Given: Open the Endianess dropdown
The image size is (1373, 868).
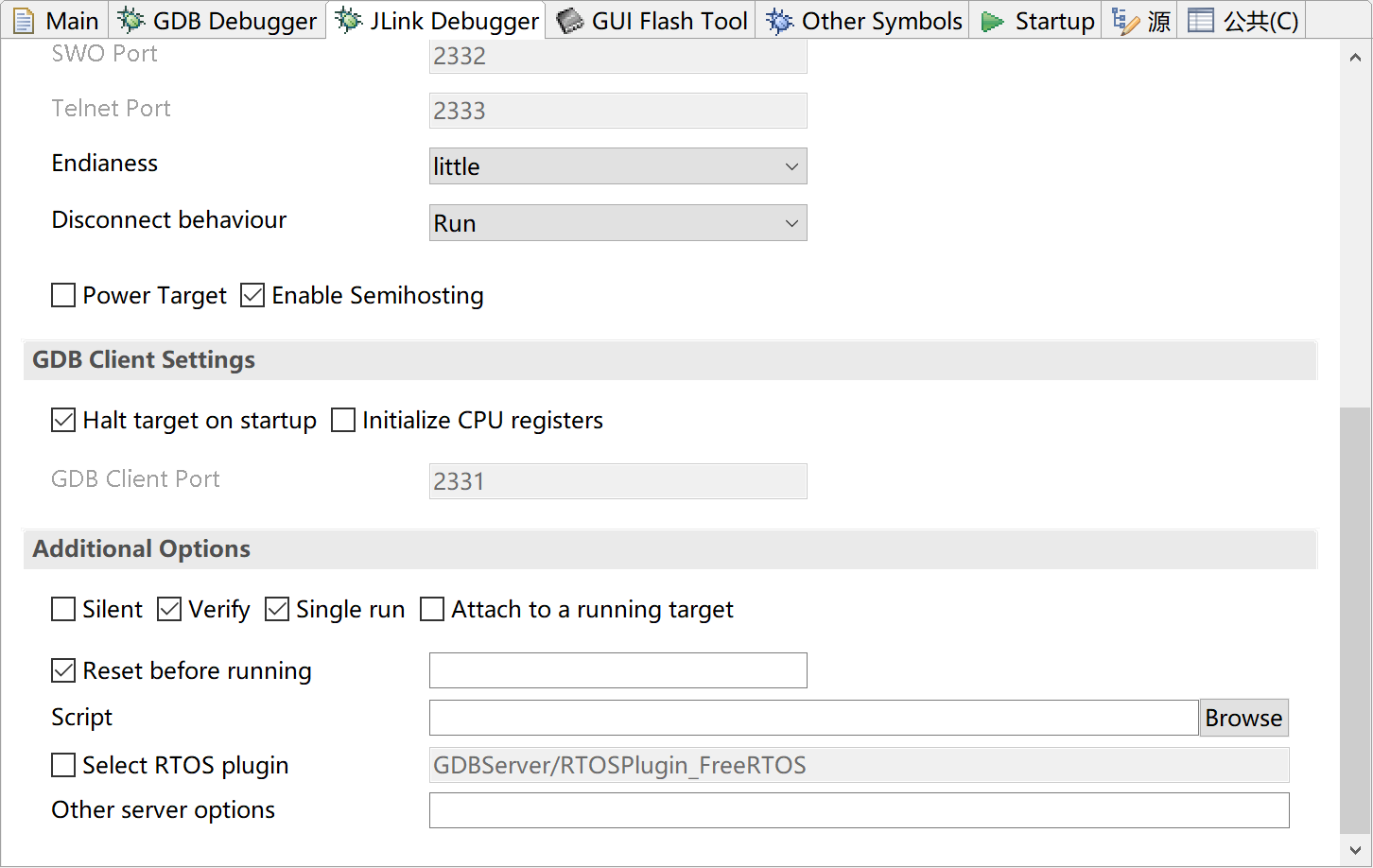Looking at the screenshot, I should tap(617, 166).
